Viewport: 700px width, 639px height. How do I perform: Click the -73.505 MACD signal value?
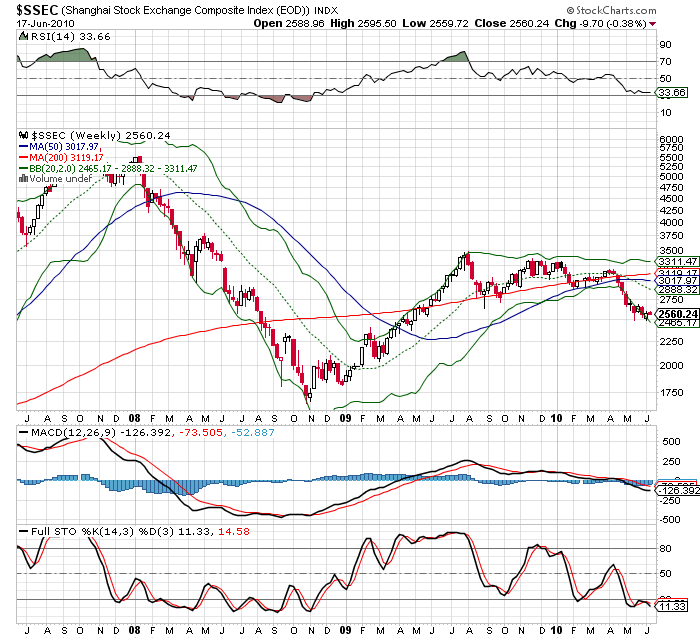pyautogui.click(x=200, y=432)
